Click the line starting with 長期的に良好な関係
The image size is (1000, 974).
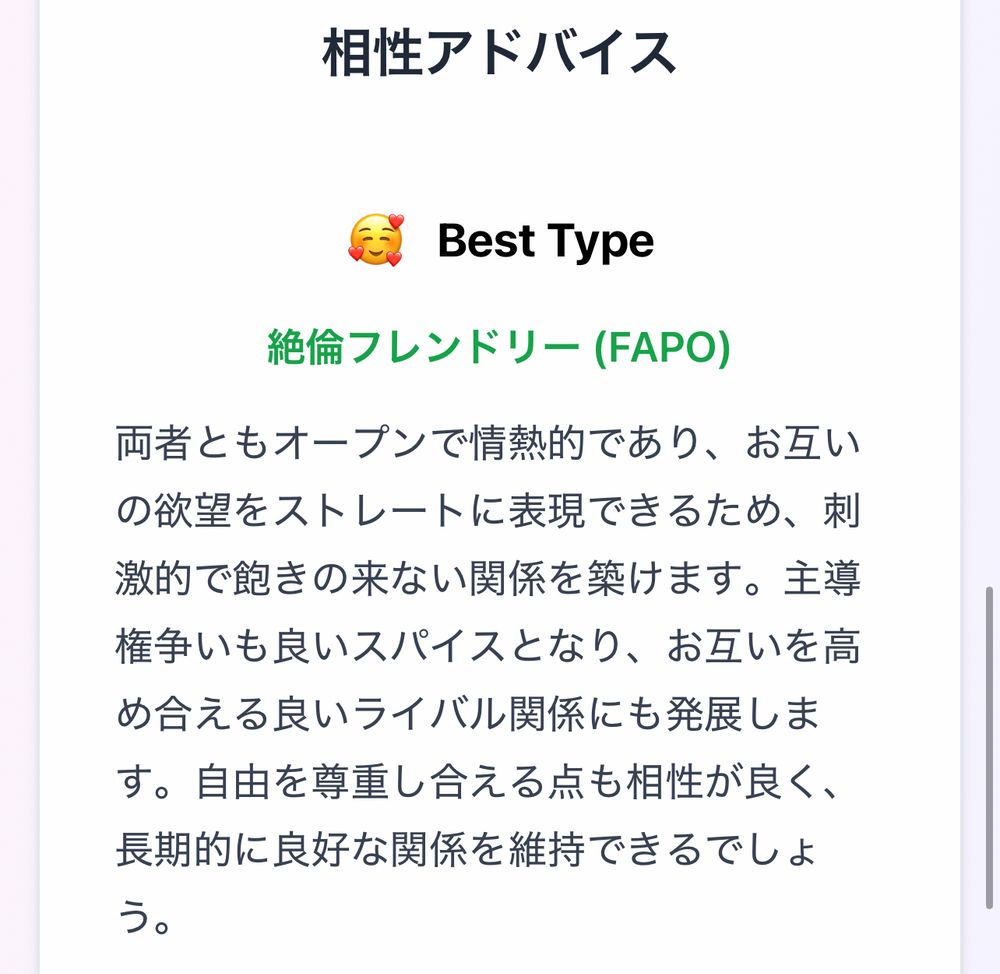pos(467,849)
